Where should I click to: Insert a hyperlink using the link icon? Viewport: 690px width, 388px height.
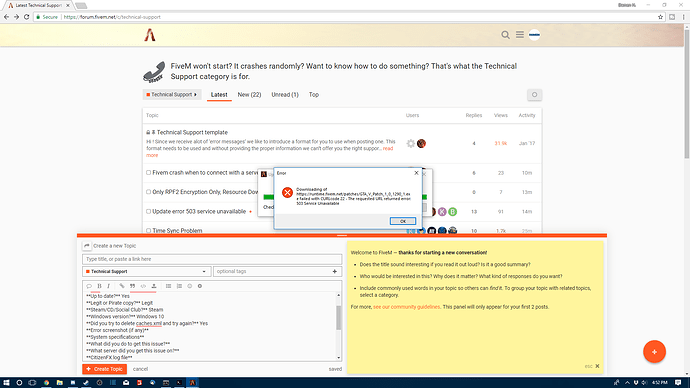point(122,286)
